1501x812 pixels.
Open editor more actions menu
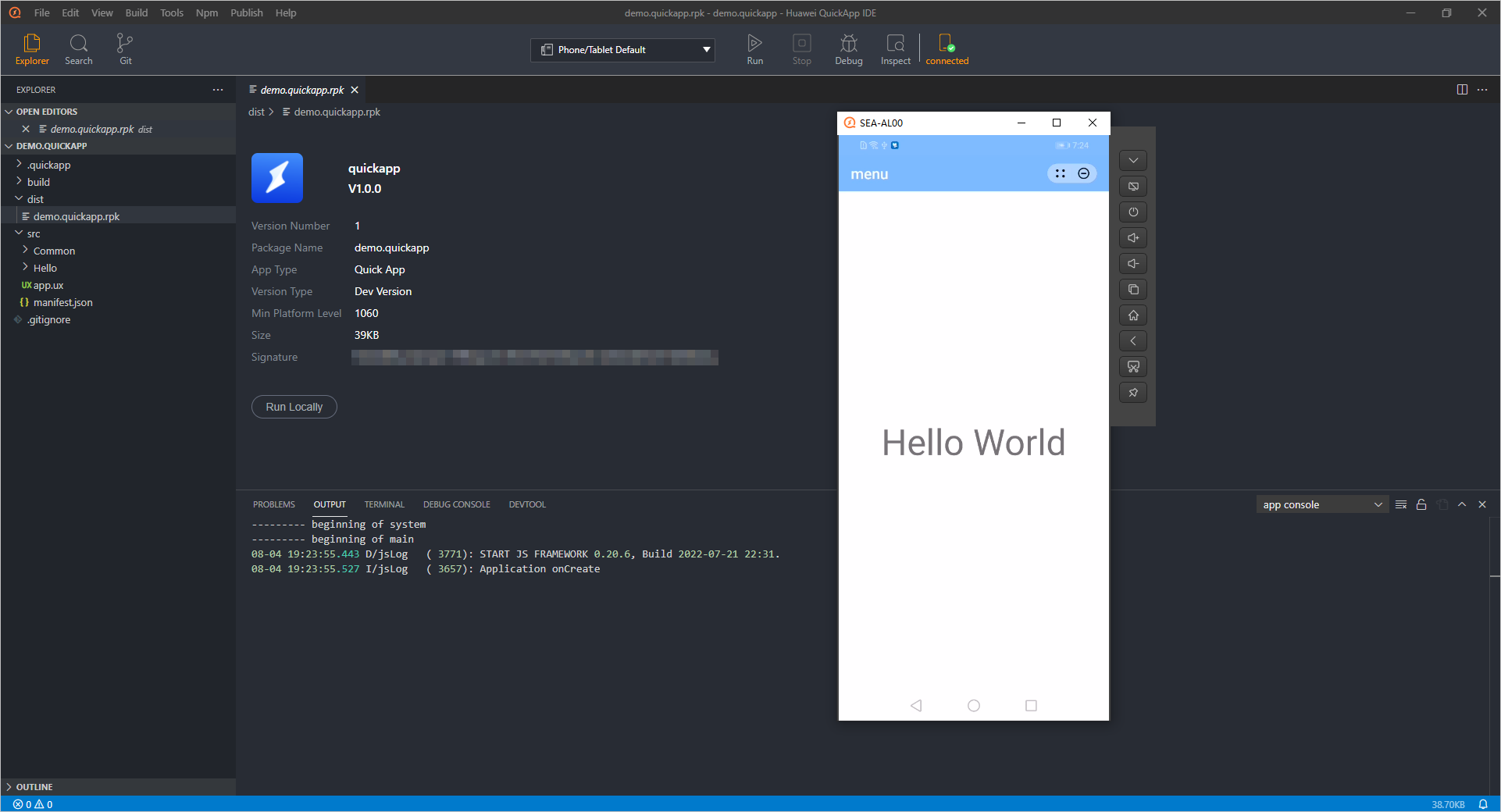[x=1482, y=90]
